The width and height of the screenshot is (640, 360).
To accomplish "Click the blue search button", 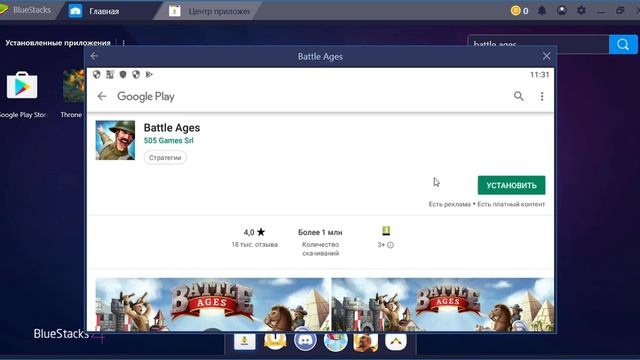I will (623, 44).
